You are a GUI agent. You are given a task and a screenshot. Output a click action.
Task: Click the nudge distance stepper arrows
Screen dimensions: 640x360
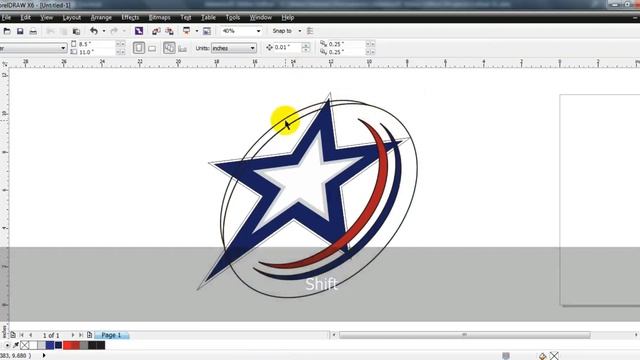(306, 48)
